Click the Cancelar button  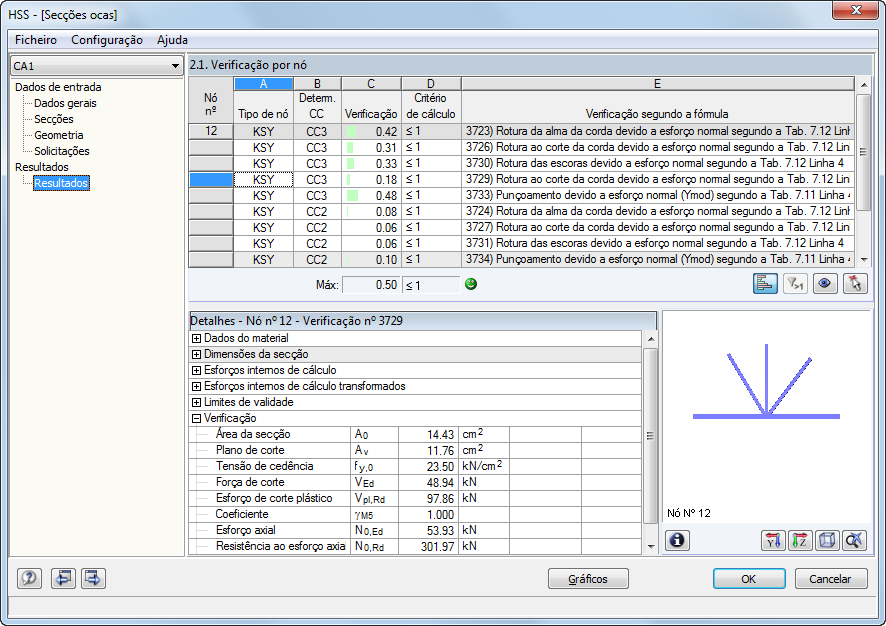tap(831, 579)
